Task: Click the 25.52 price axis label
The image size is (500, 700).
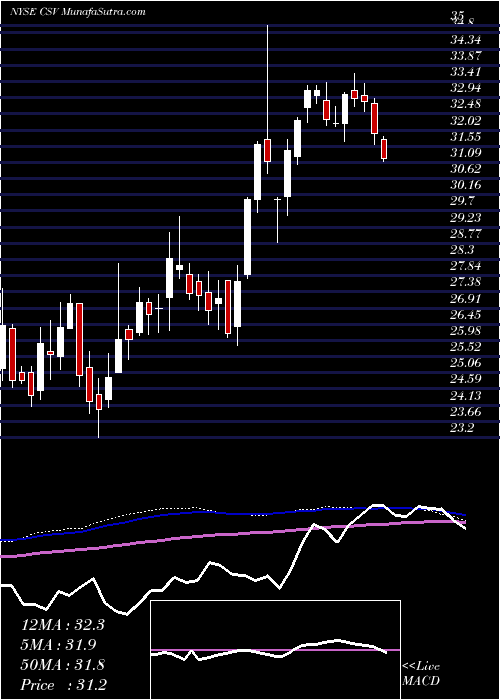Action: [465, 346]
